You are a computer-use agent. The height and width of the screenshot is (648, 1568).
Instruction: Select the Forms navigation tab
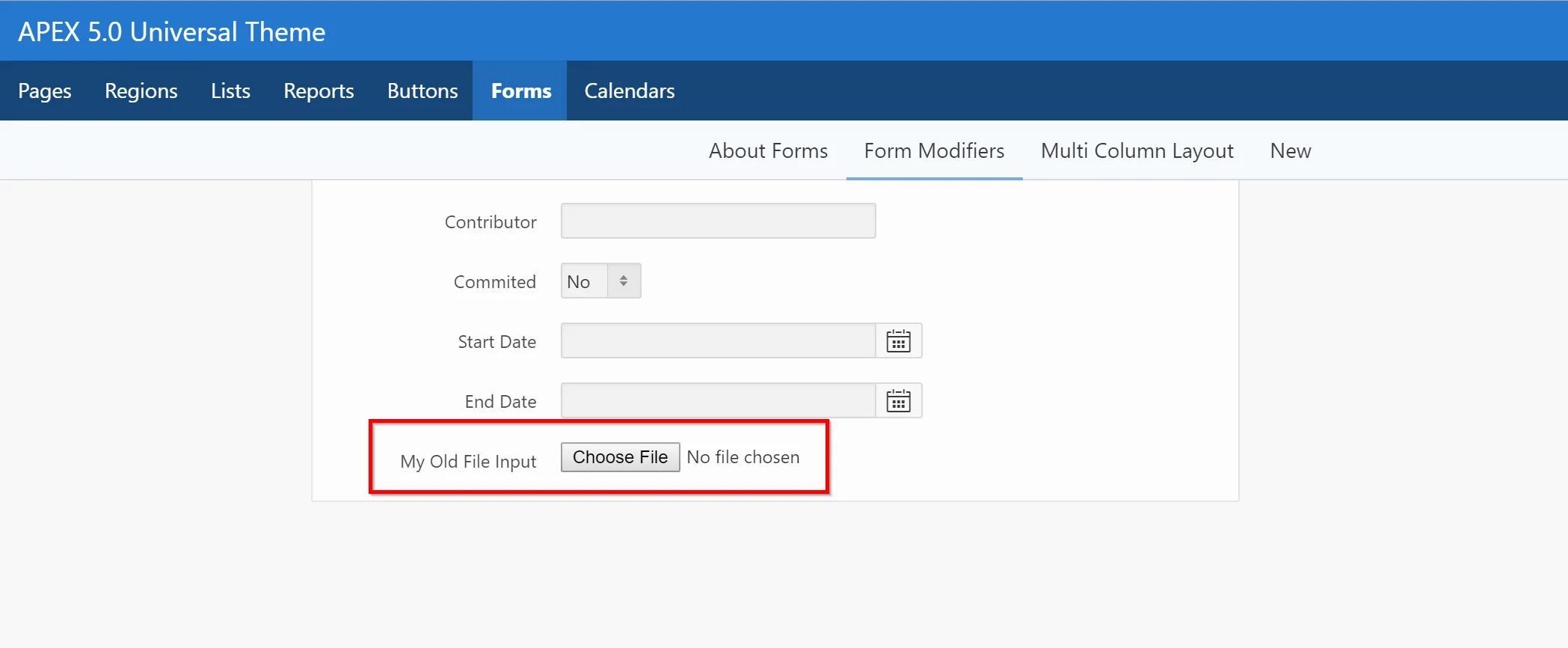[x=520, y=91]
